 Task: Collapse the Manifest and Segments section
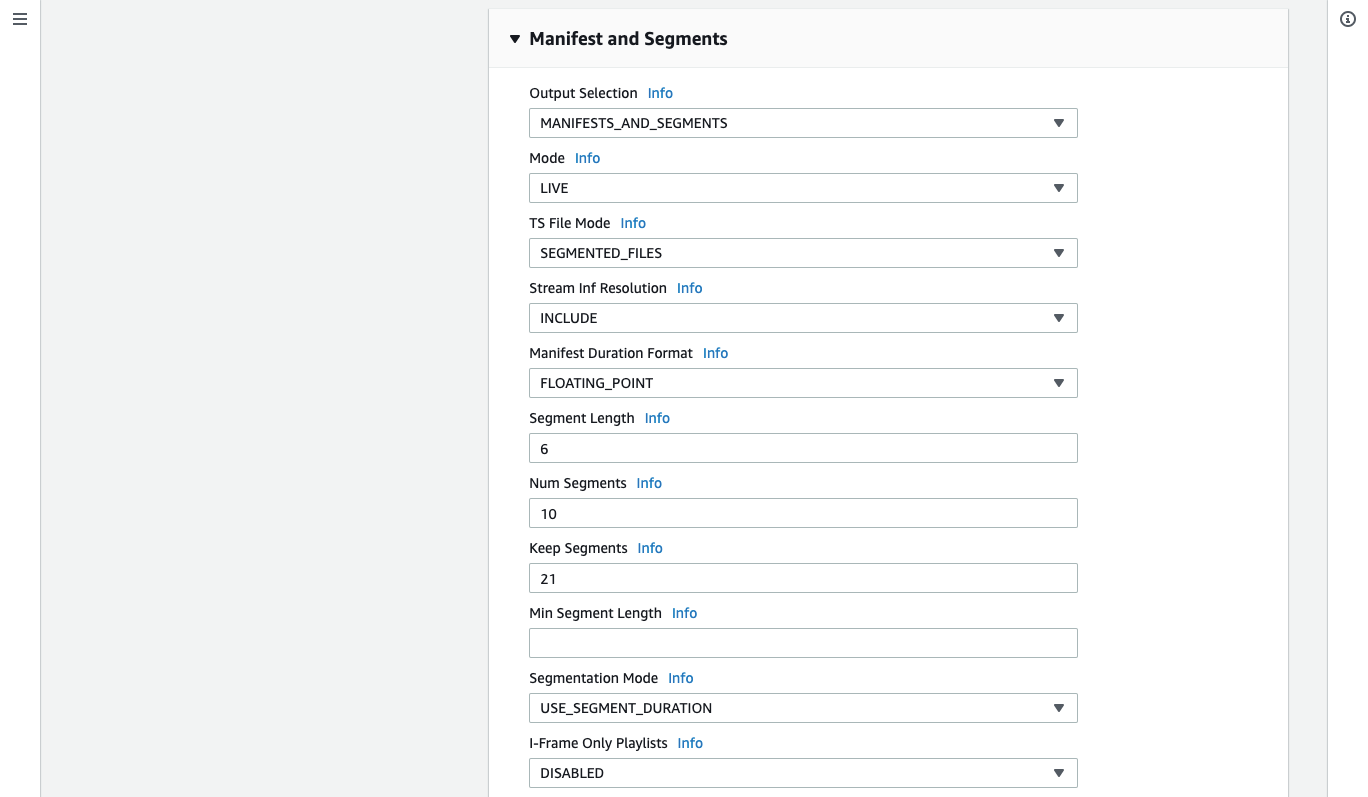pyautogui.click(x=515, y=40)
